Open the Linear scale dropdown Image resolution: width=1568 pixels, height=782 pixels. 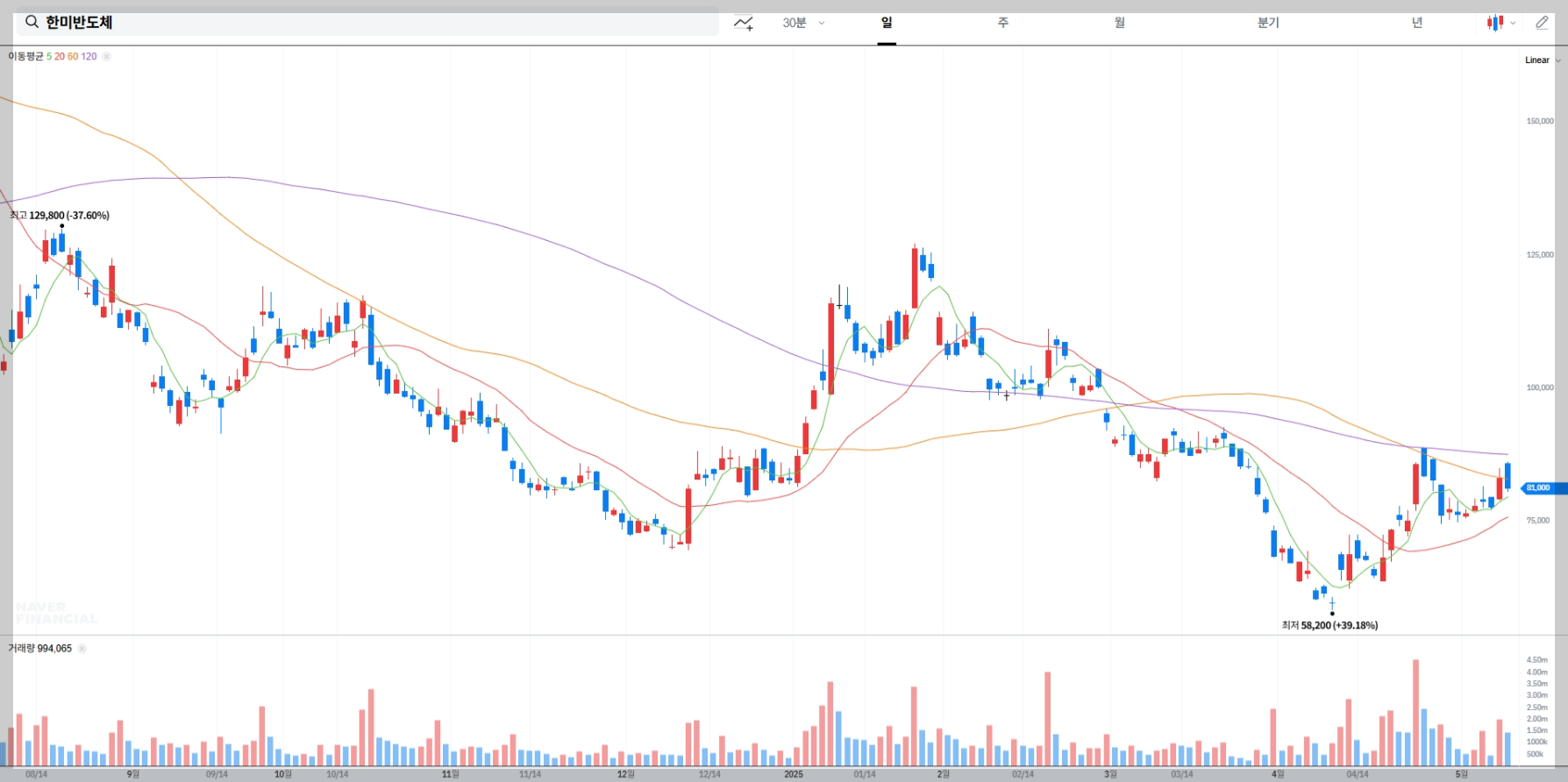(1543, 60)
